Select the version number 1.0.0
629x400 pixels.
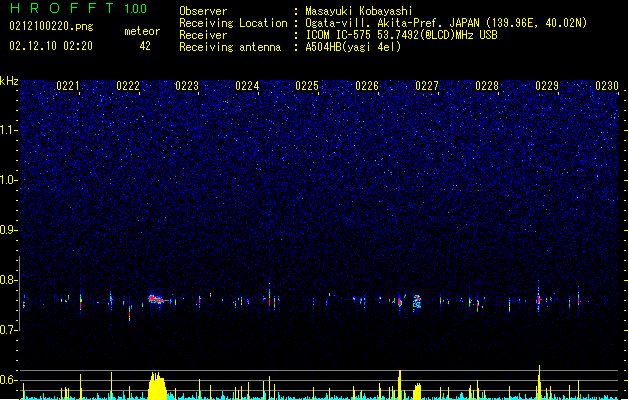click(136, 8)
